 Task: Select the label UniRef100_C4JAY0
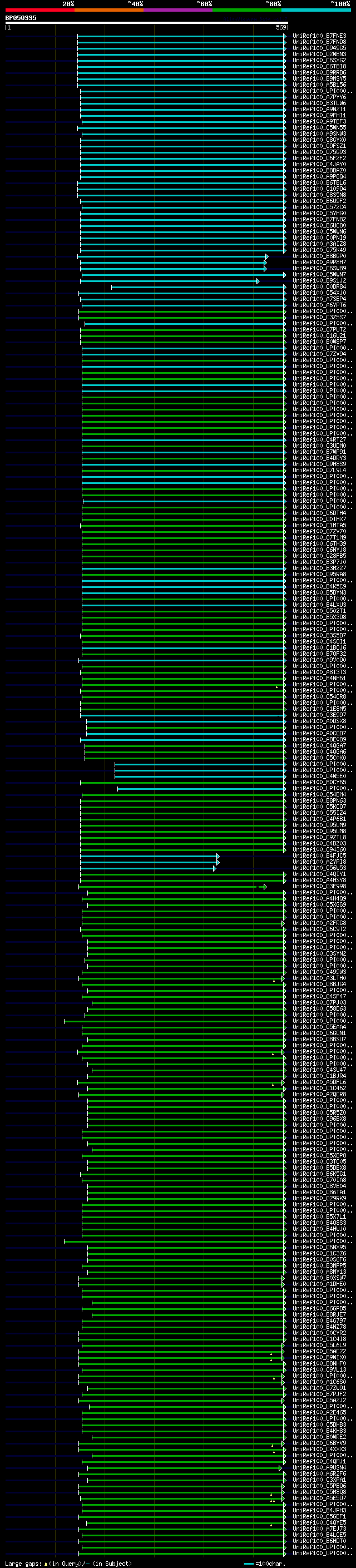[x=319, y=164]
